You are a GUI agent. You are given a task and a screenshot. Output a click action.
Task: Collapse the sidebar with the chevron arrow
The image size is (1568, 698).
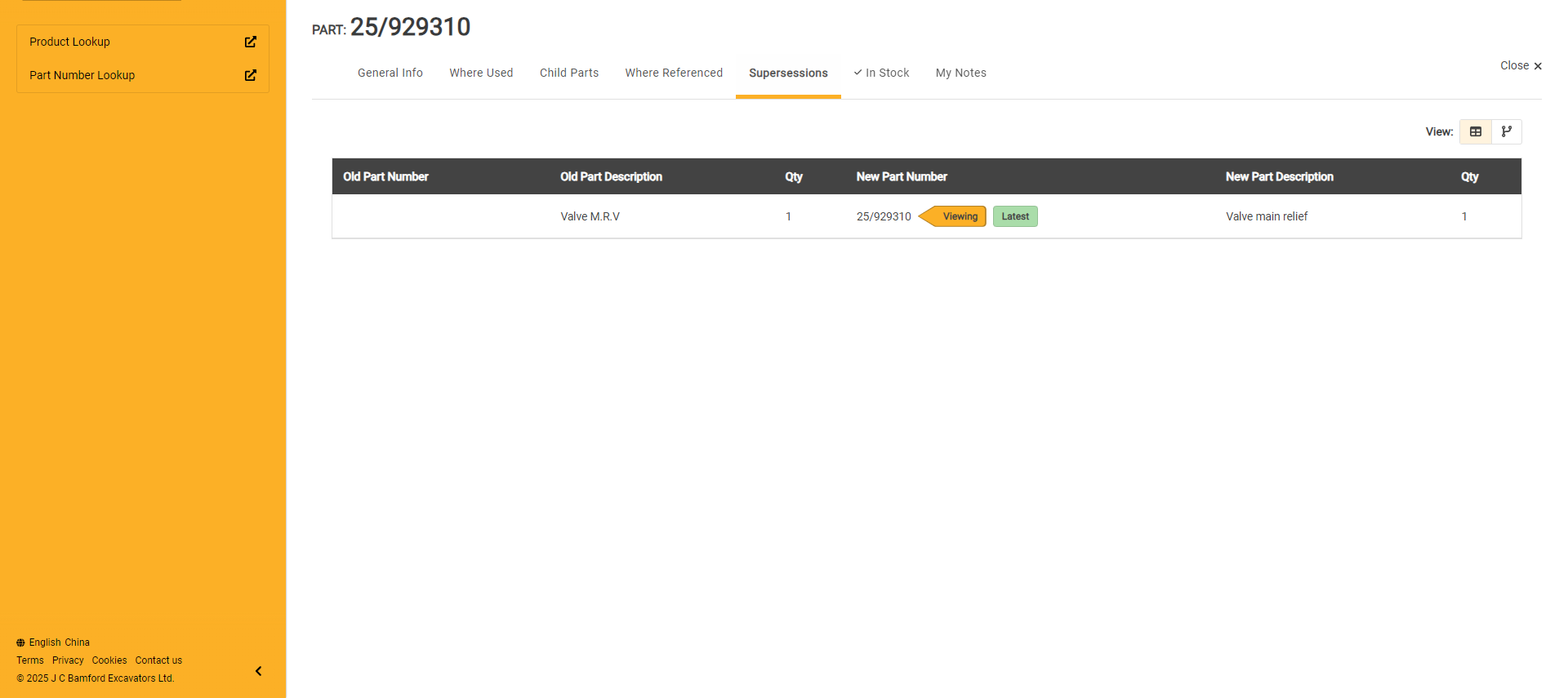pos(258,671)
